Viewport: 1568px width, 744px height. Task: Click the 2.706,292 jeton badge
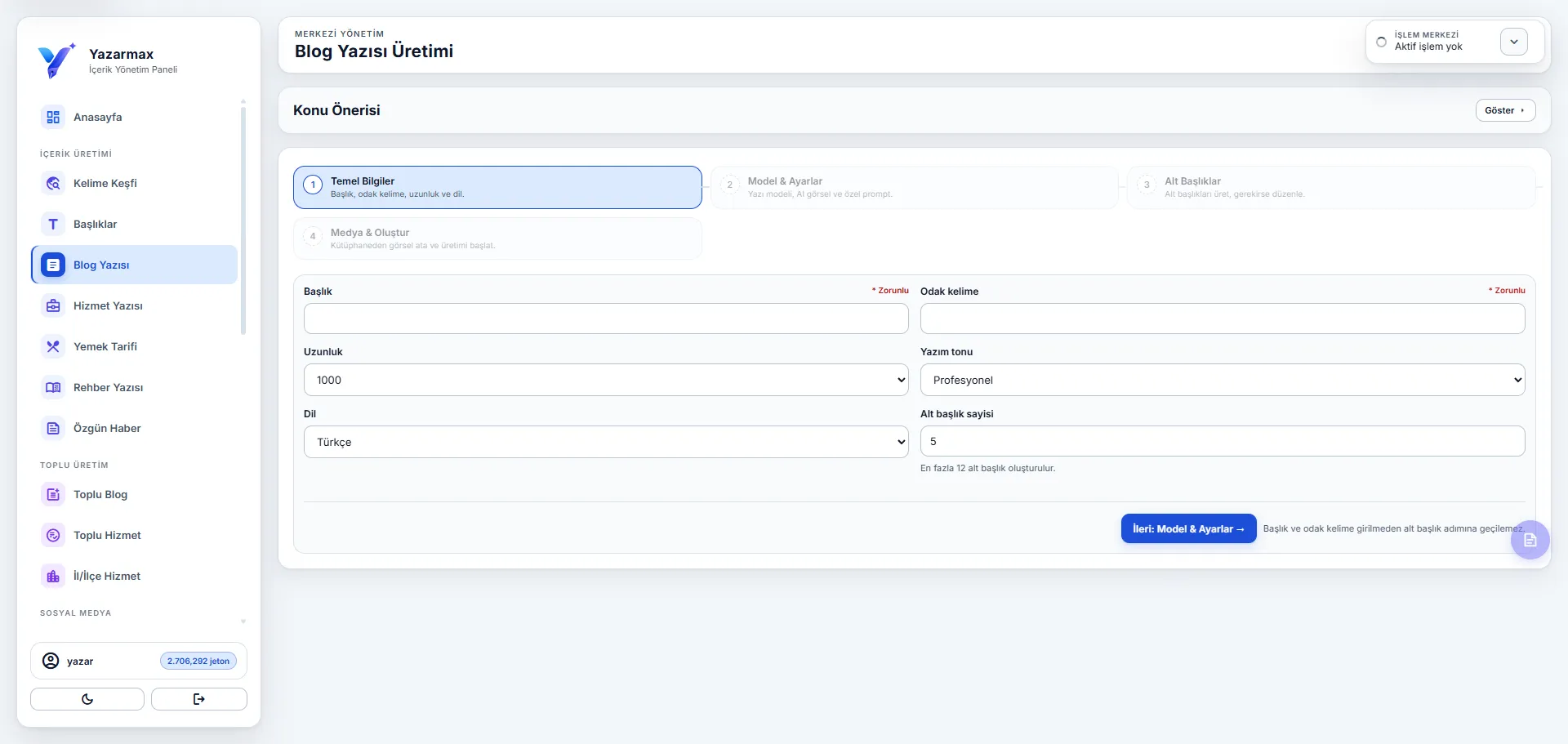tap(198, 661)
